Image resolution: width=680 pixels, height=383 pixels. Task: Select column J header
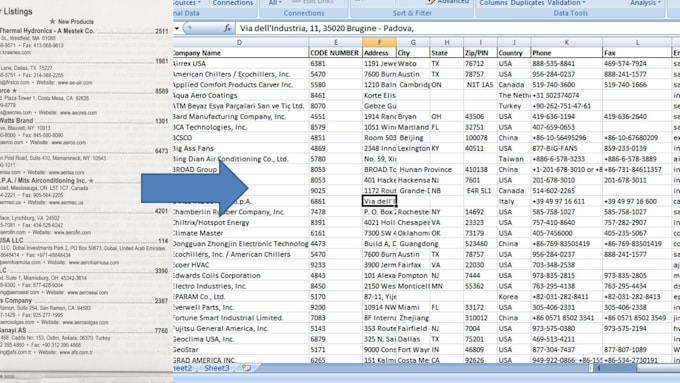coord(514,42)
